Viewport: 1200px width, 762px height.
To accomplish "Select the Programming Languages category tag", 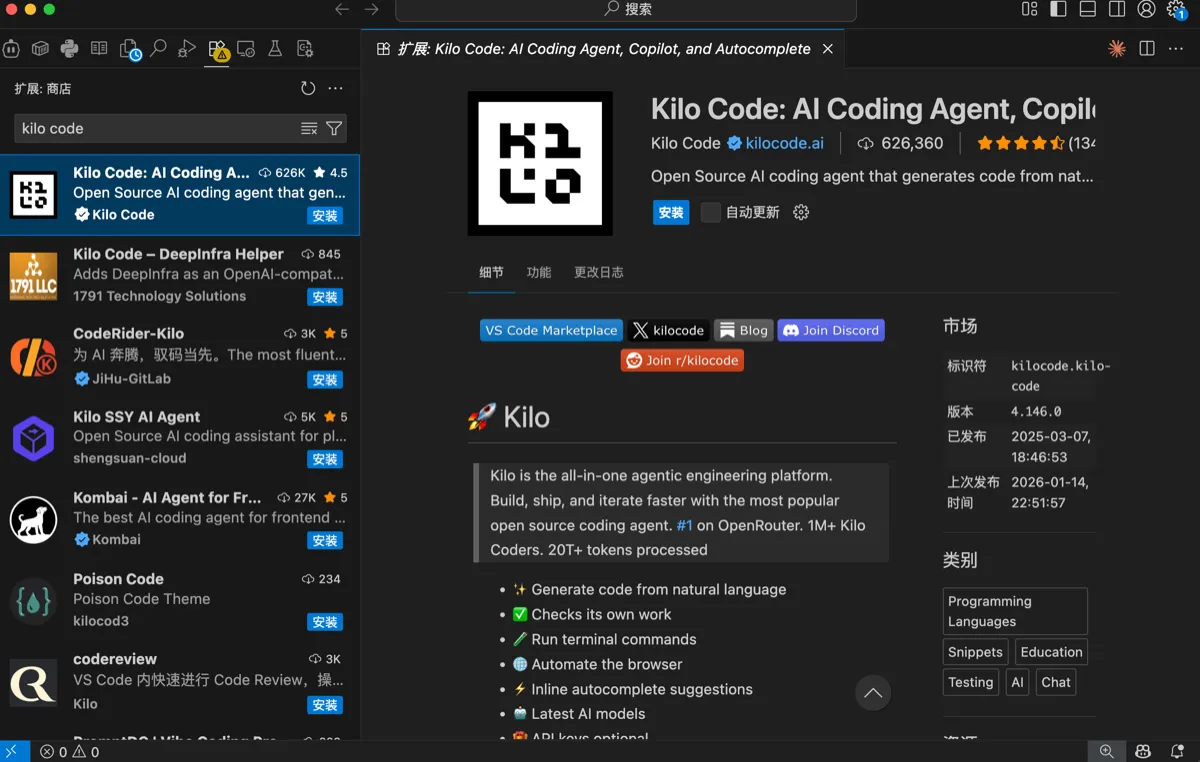I will [x=1015, y=611].
